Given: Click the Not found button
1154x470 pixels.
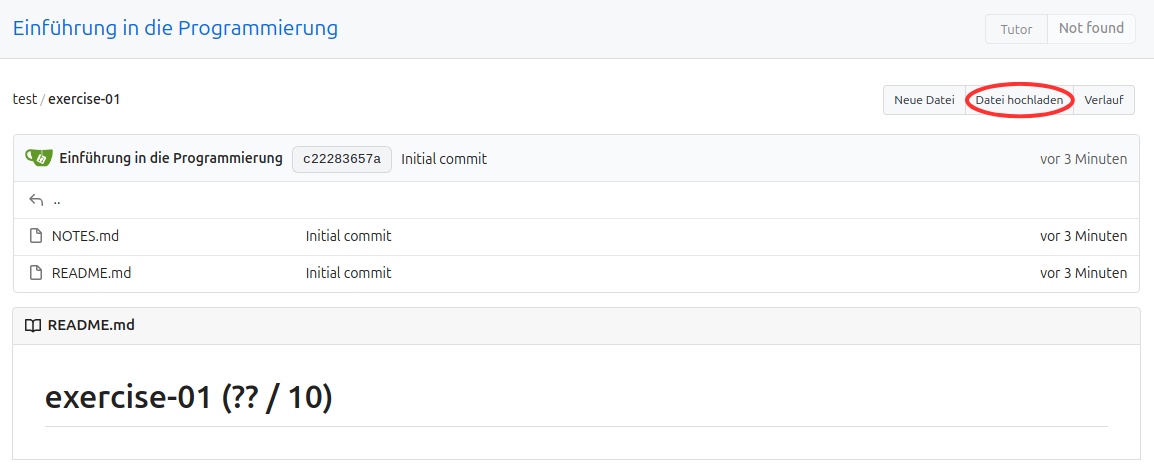Looking at the screenshot, I should 1091,28.
